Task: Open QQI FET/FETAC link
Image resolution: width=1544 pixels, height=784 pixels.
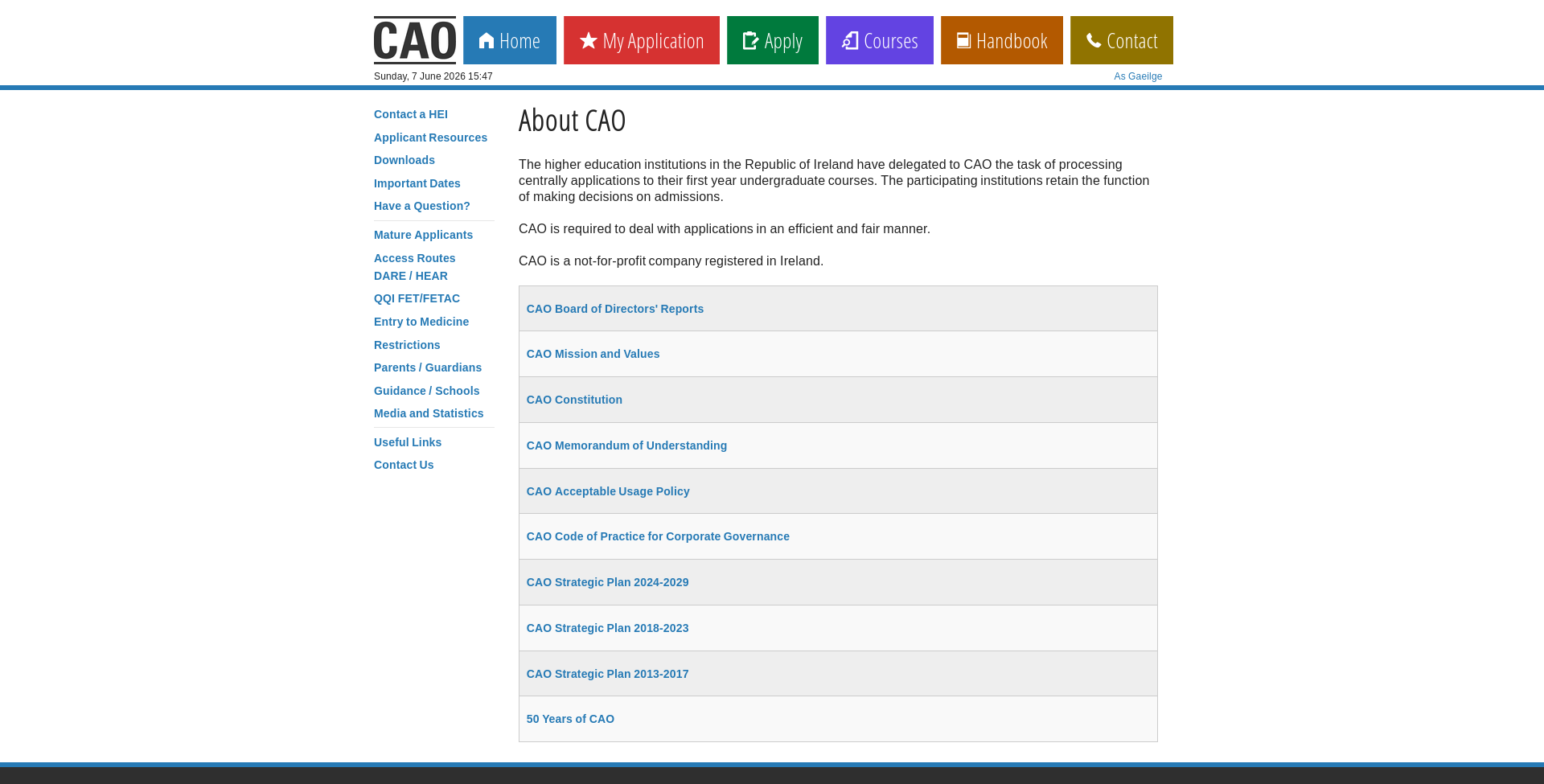Action: pyautogui.click(x=417, y=298)
